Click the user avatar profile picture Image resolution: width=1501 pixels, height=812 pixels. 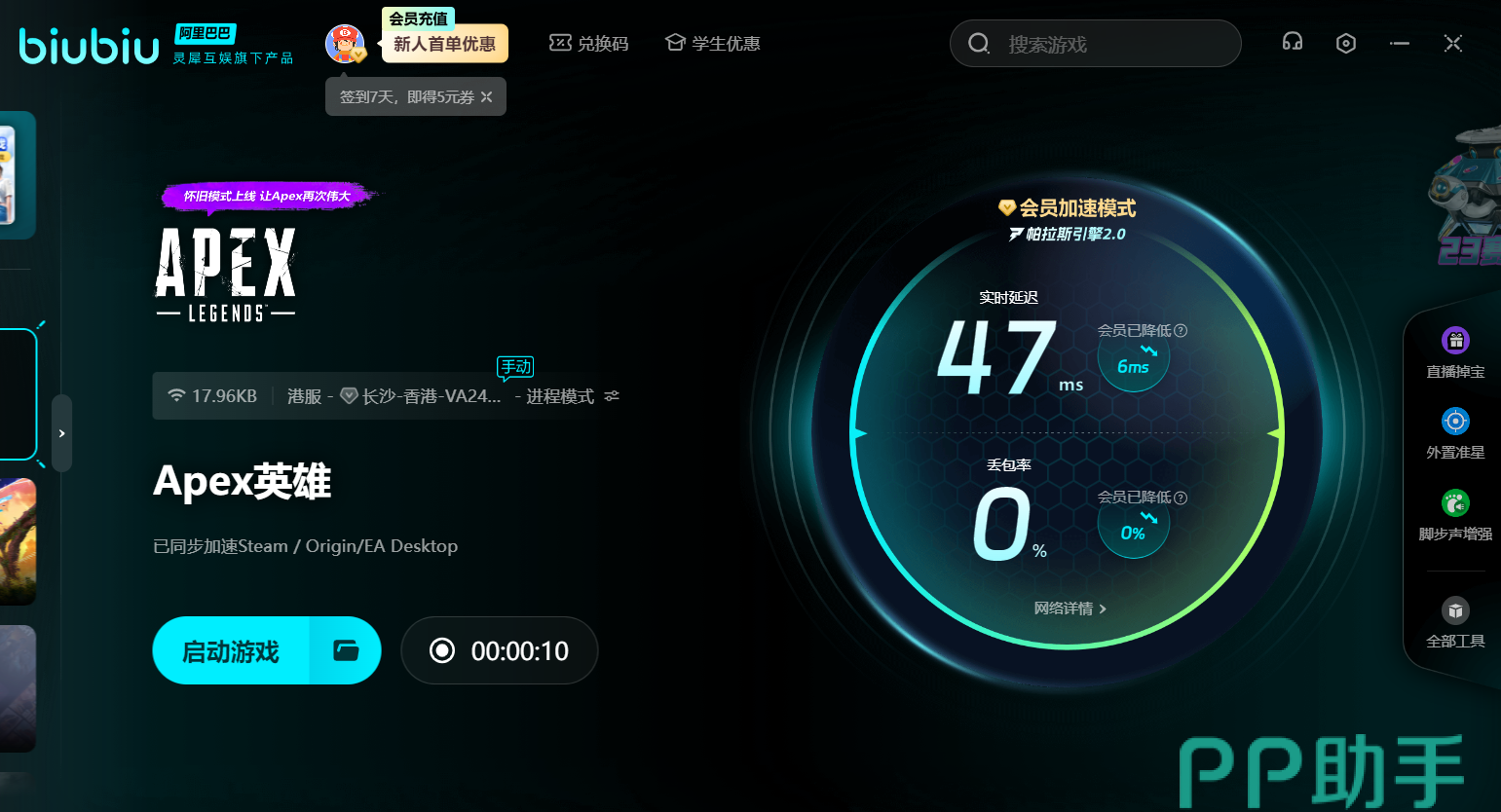coord(344,44)
